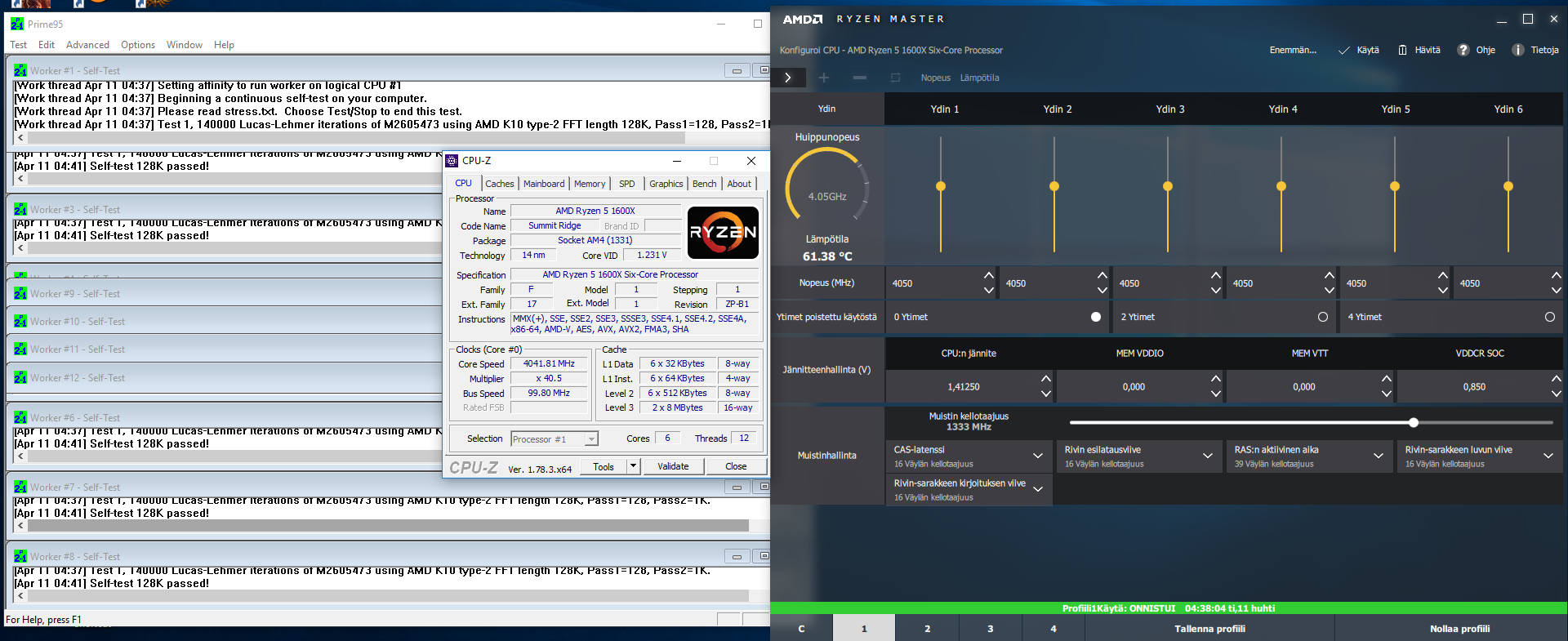Decrease Ydin 3 speed with down arrow
The width and height of the screenshot is (1568, 641).
(1216, 291)
